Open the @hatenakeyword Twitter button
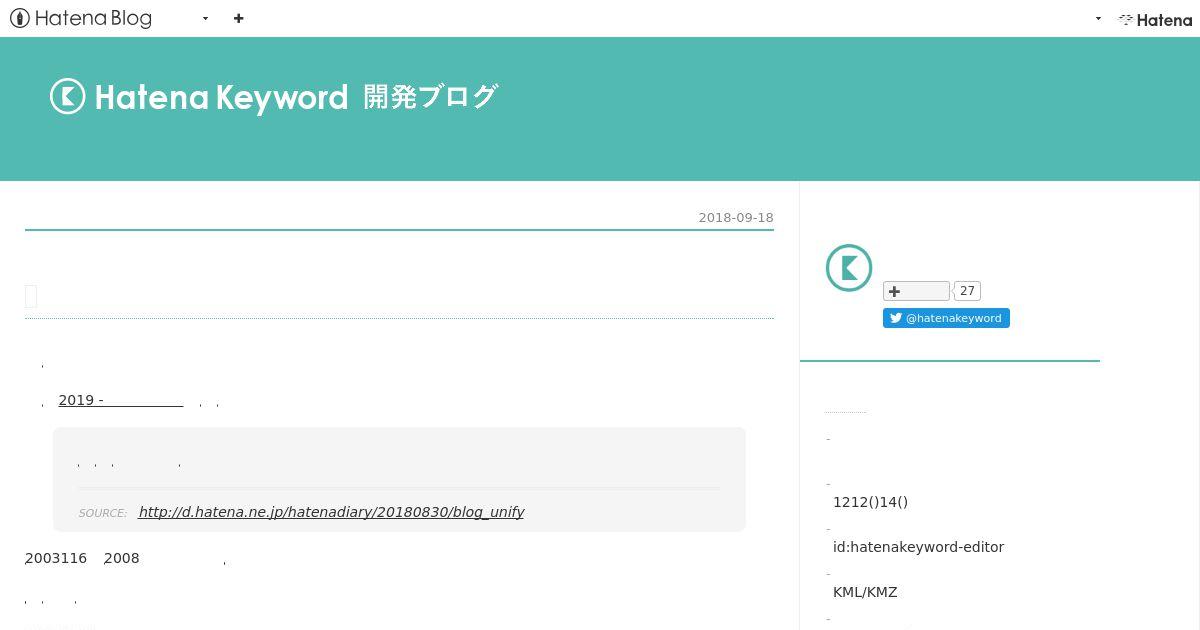 coord(946,318)
